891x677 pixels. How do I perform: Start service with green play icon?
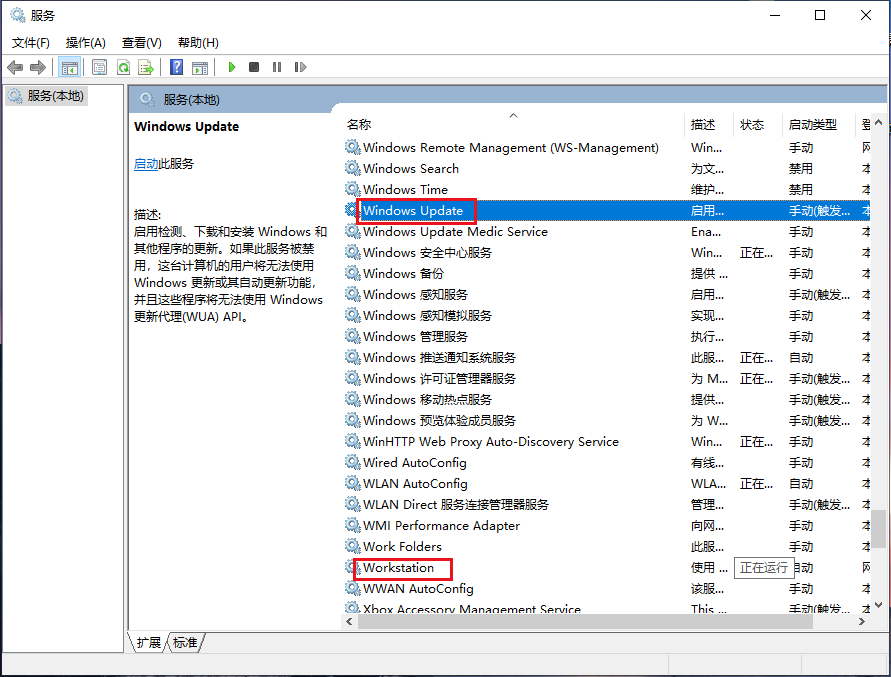232,67
